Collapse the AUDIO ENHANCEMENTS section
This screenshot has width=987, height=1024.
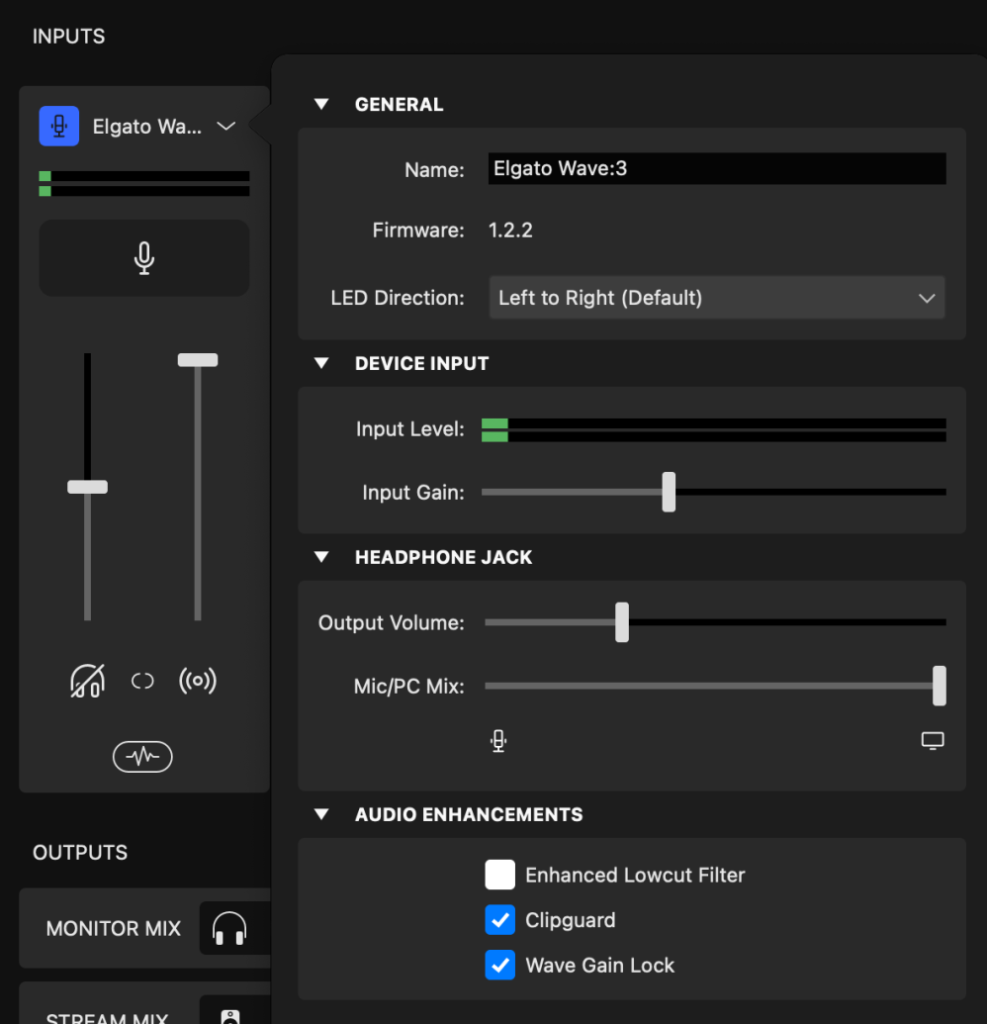(321, 814)
